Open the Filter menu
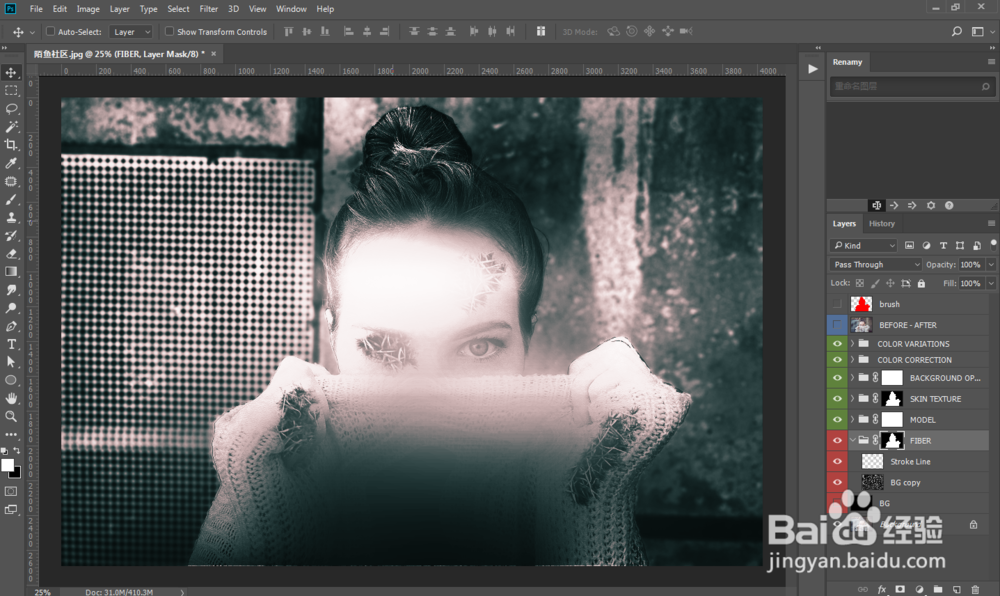The width and height of the screenshot is (1000, 596). point(209,9)
